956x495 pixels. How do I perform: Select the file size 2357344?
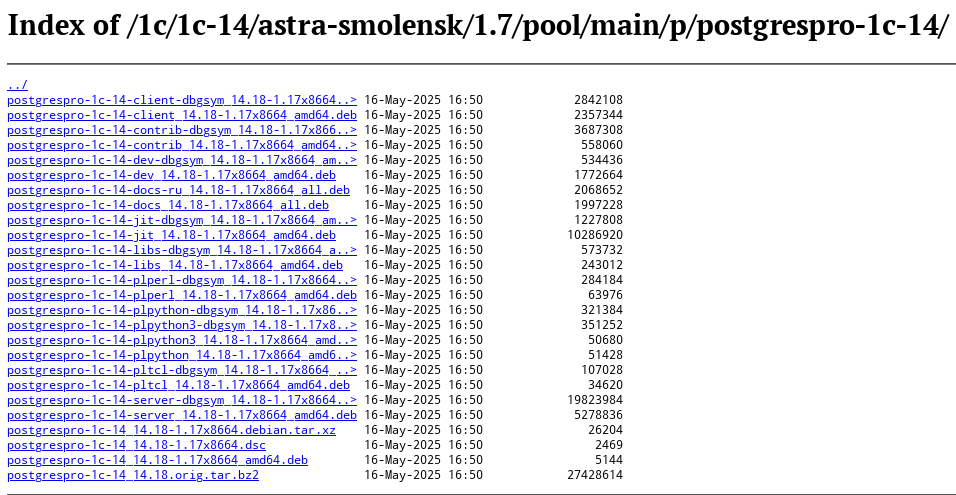(598, 115)
